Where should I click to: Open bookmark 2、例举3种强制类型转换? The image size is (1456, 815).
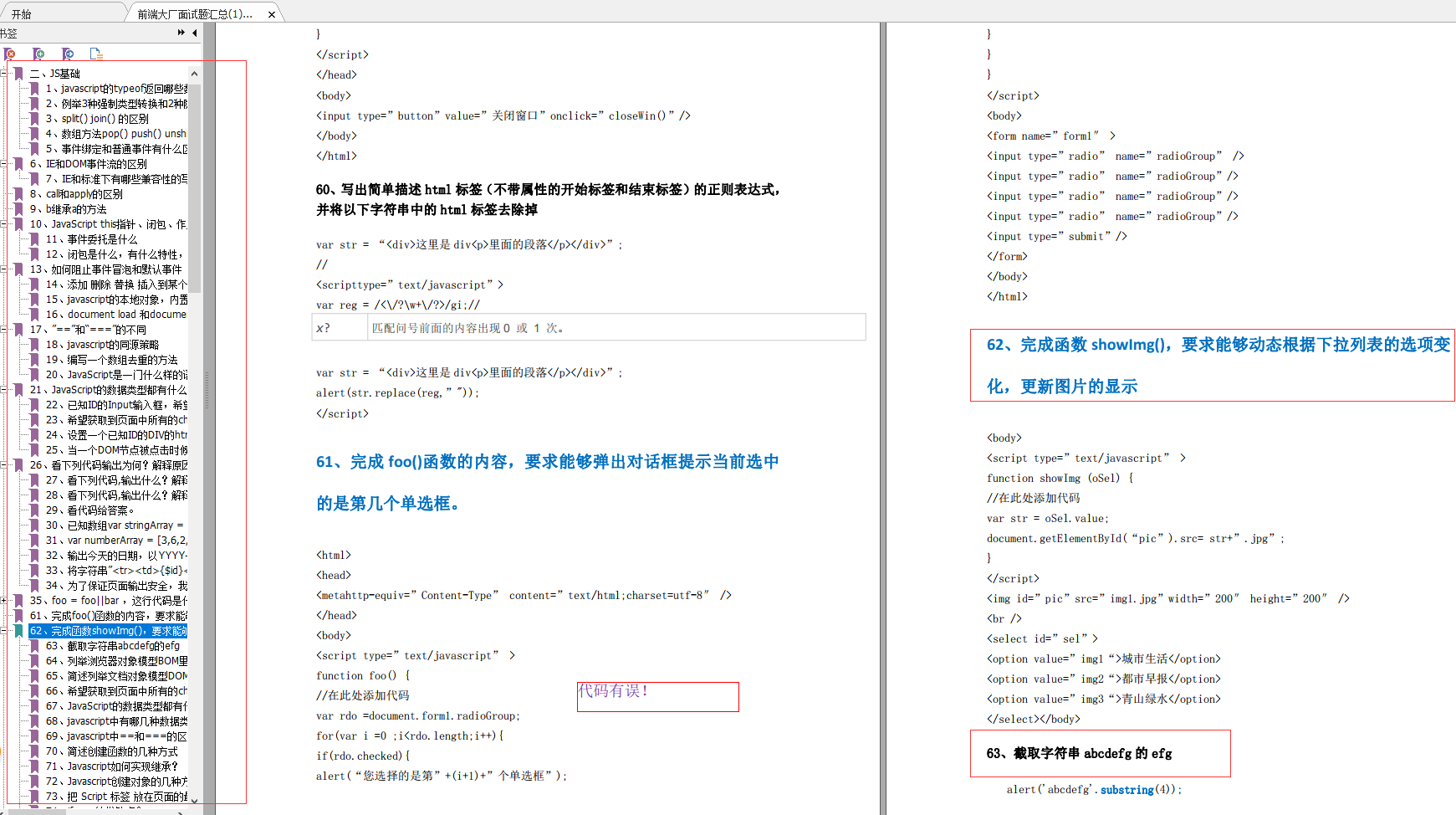click(116, 104)
